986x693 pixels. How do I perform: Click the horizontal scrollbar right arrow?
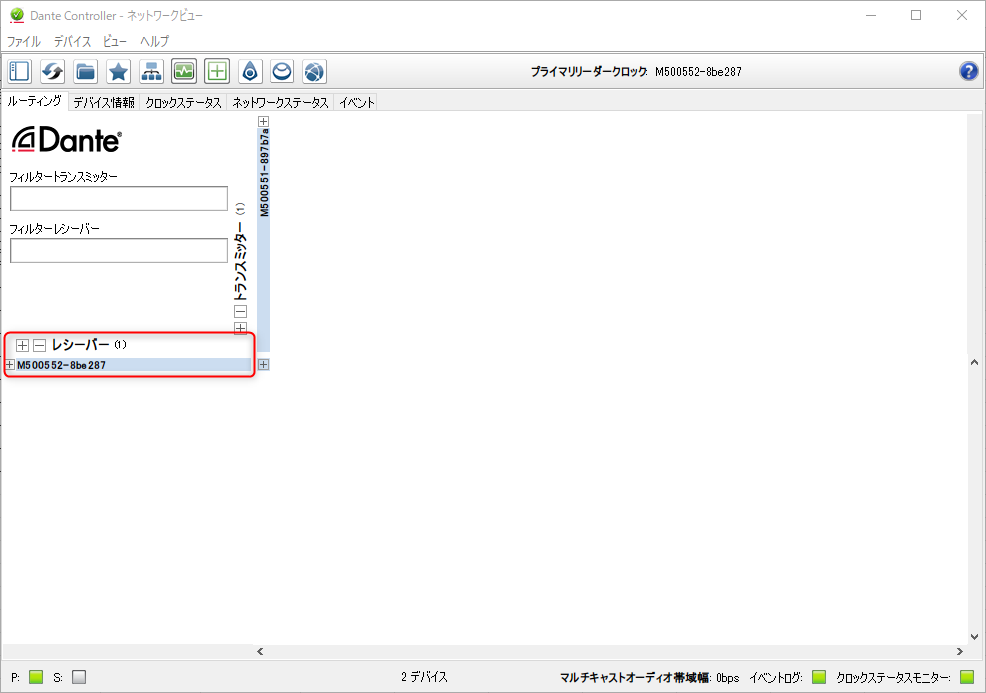pyautogui.click(x=960, y=651)
